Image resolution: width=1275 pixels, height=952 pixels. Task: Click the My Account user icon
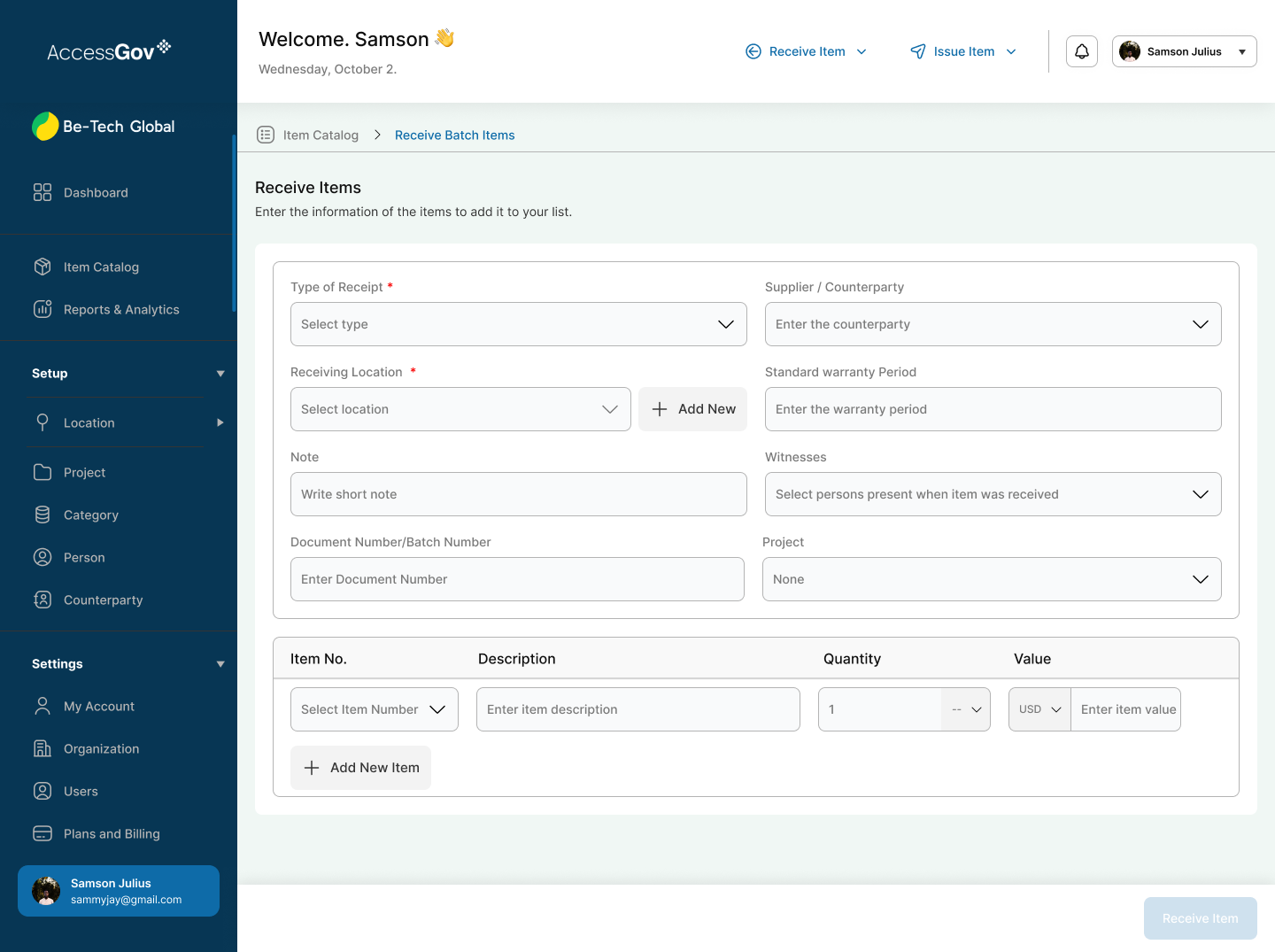(42, 706)
